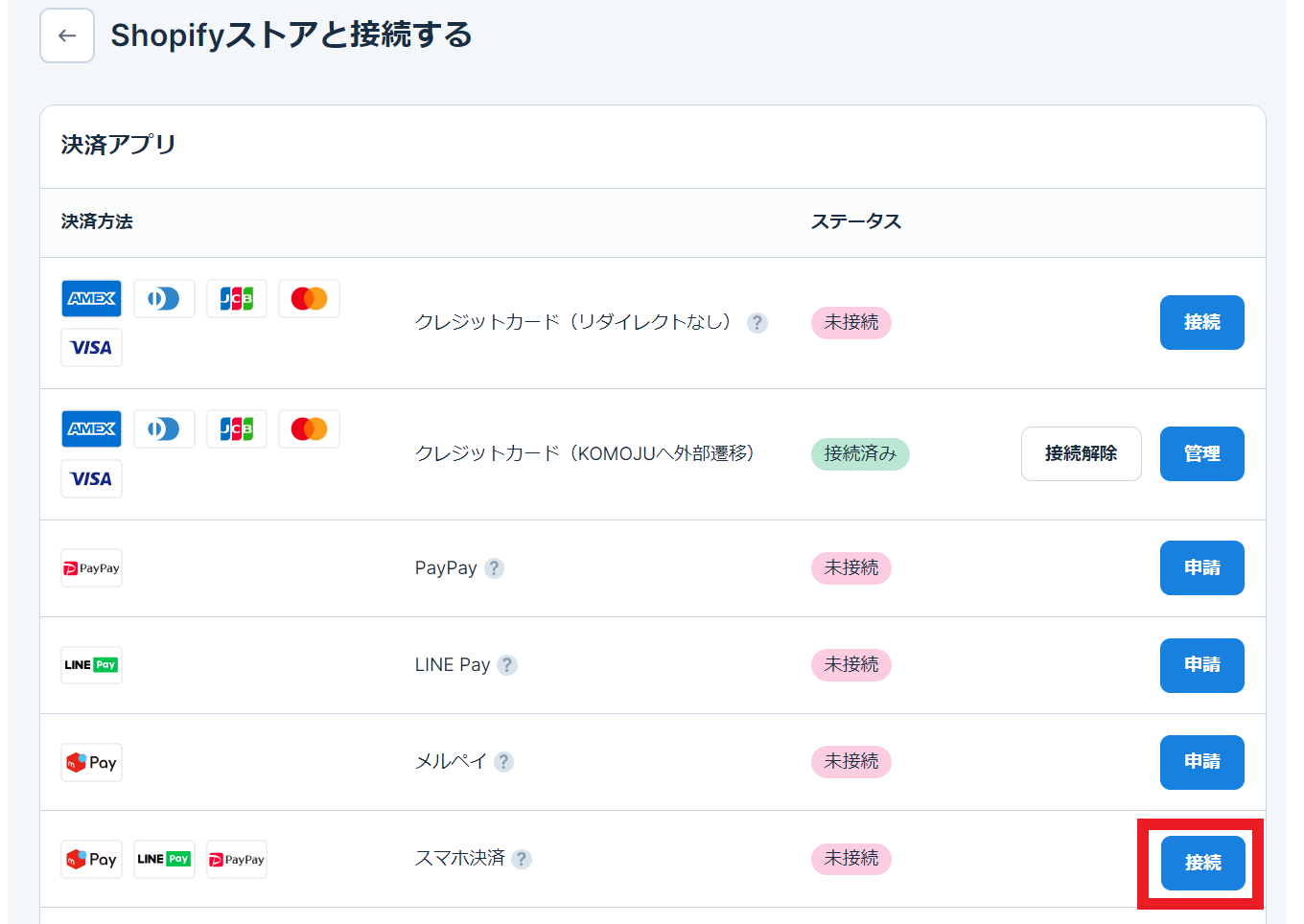This screenshot has height=924, width=1304.
Task: Click the PayPay logo in PayPay row
Action: (92, 568)
